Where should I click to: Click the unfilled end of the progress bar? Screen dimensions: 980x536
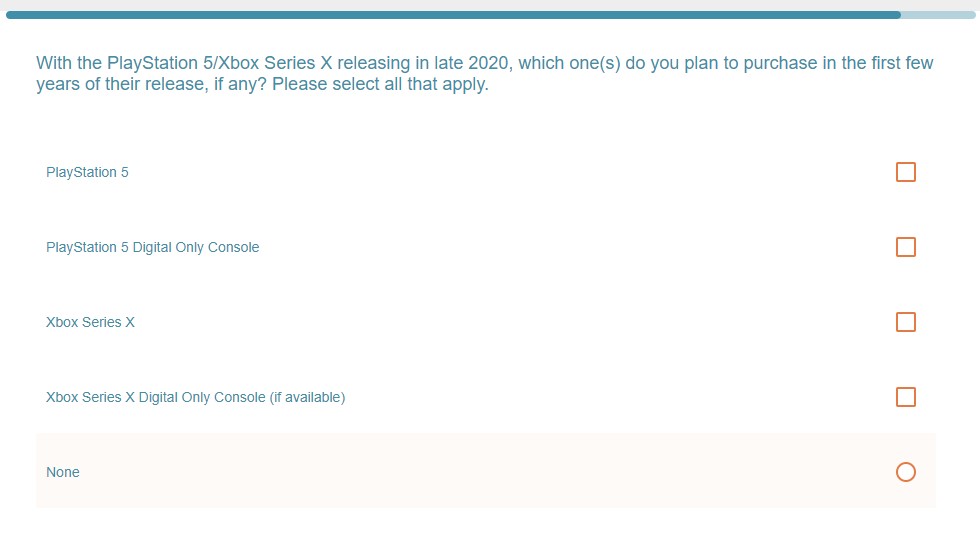(x=938, y=15)
